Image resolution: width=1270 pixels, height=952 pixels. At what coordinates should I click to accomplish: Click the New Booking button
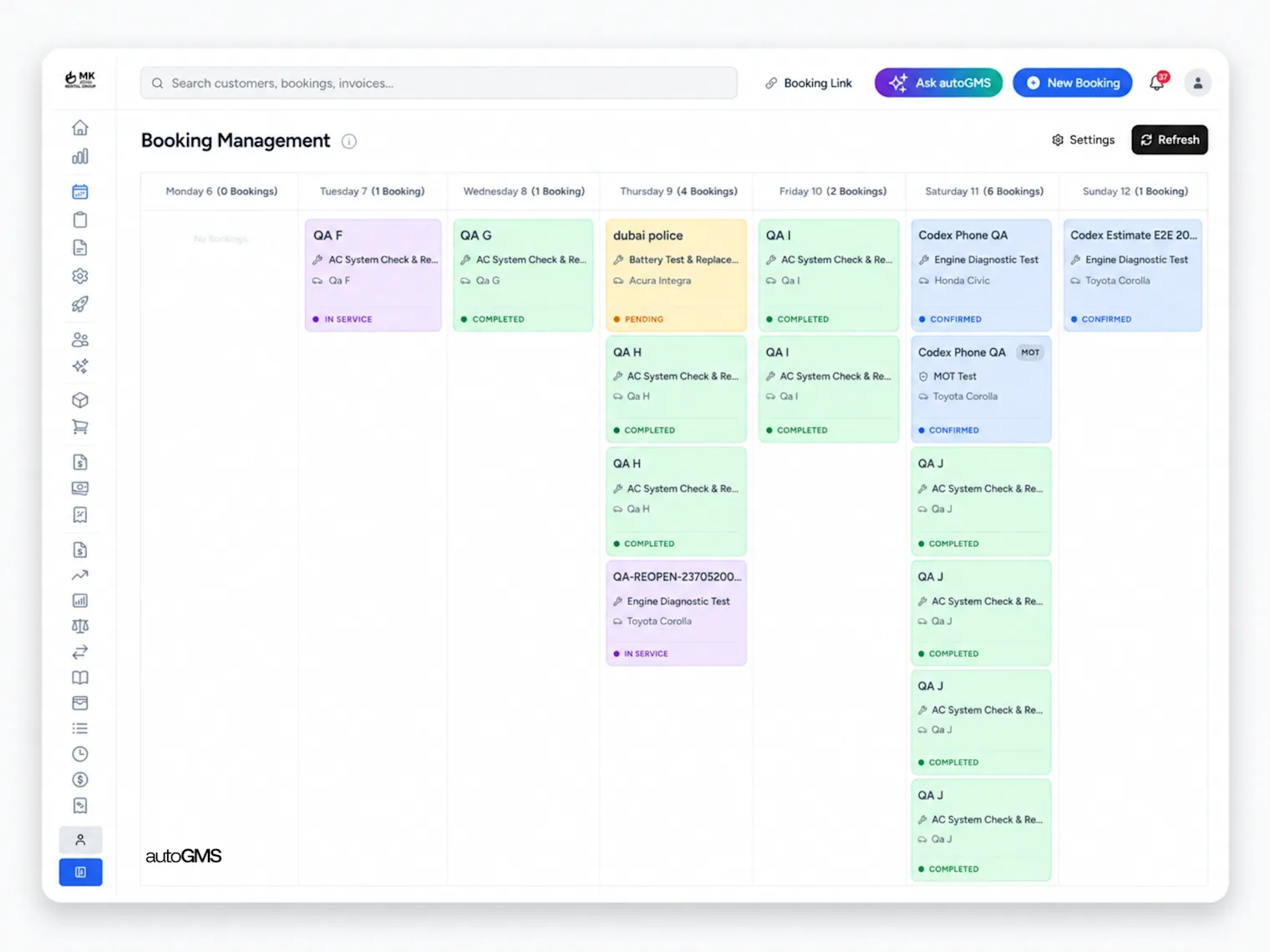pyautogui.click(x=1073, y=83)
